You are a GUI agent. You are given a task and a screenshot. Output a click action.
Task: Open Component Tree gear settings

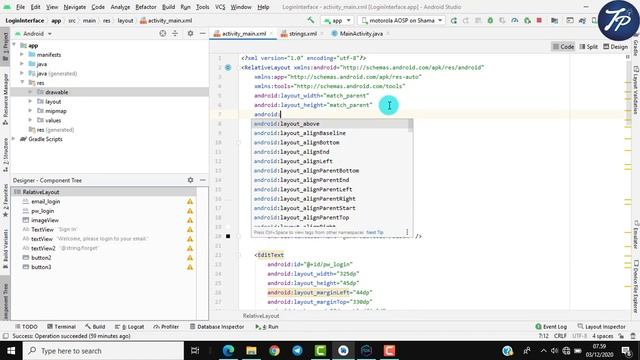pos(190,180)
